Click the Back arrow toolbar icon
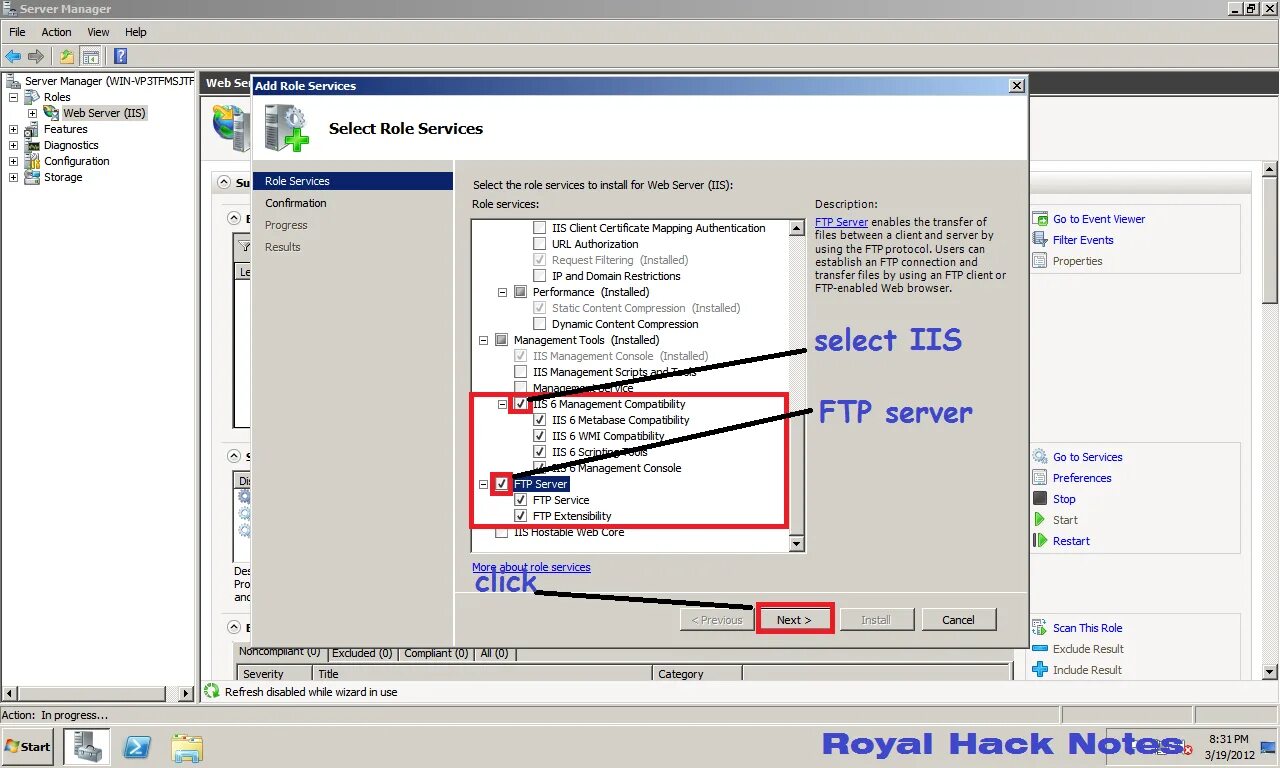The width and height of the screenshot is (1280, 768). tap(13, 56)
